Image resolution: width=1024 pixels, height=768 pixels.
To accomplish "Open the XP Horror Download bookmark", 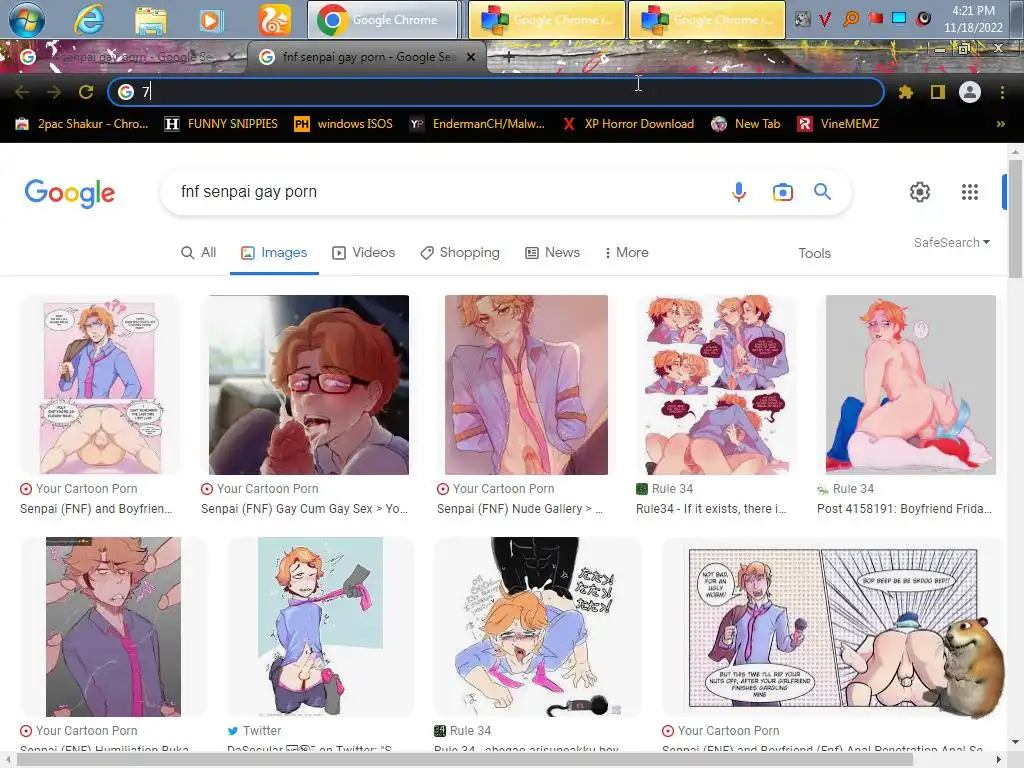I will point(628,123).
